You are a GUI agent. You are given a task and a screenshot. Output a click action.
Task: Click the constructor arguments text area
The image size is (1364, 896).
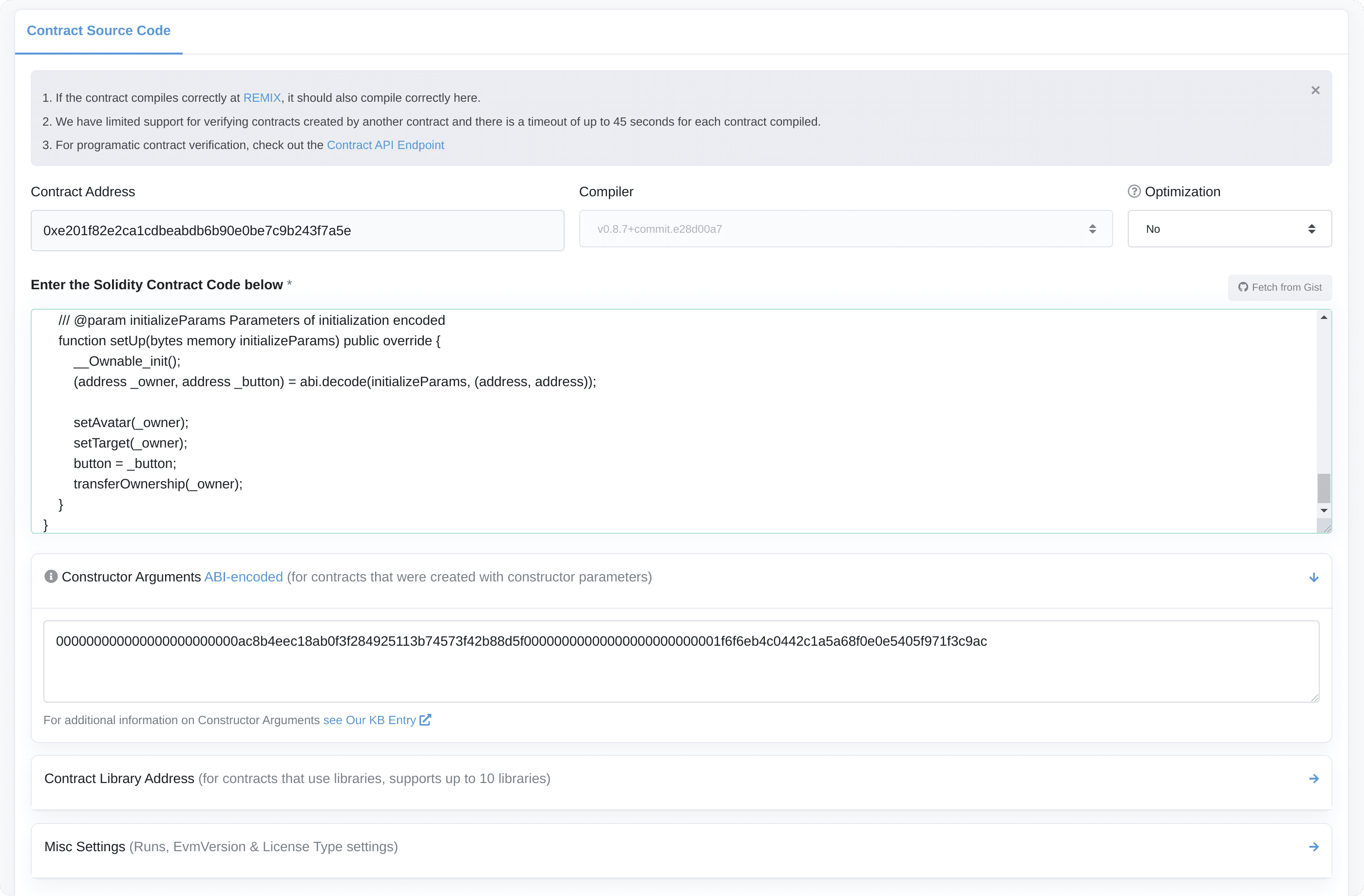(681, 661)
